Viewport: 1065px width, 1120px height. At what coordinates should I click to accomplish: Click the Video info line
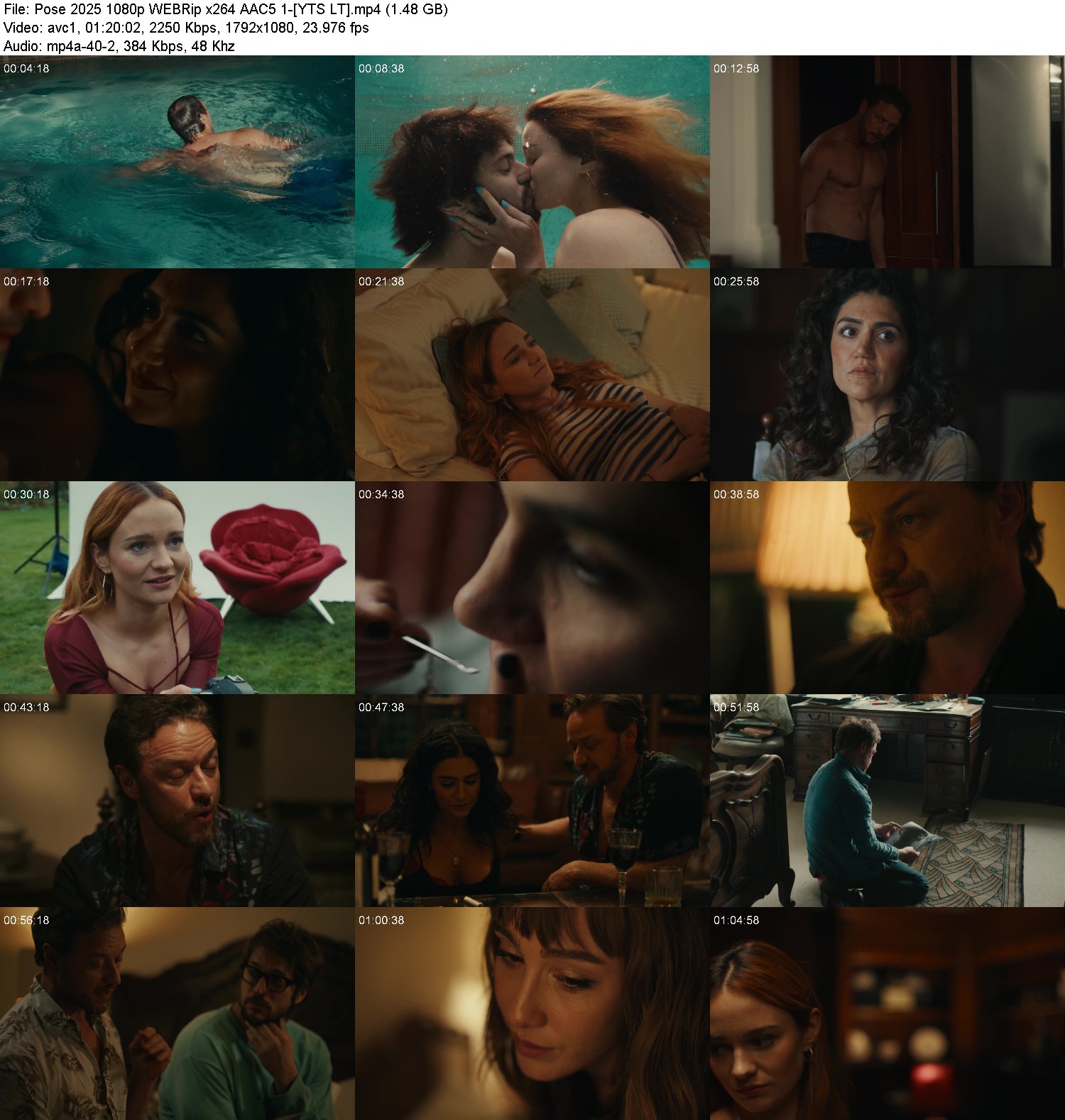(186, 28)
